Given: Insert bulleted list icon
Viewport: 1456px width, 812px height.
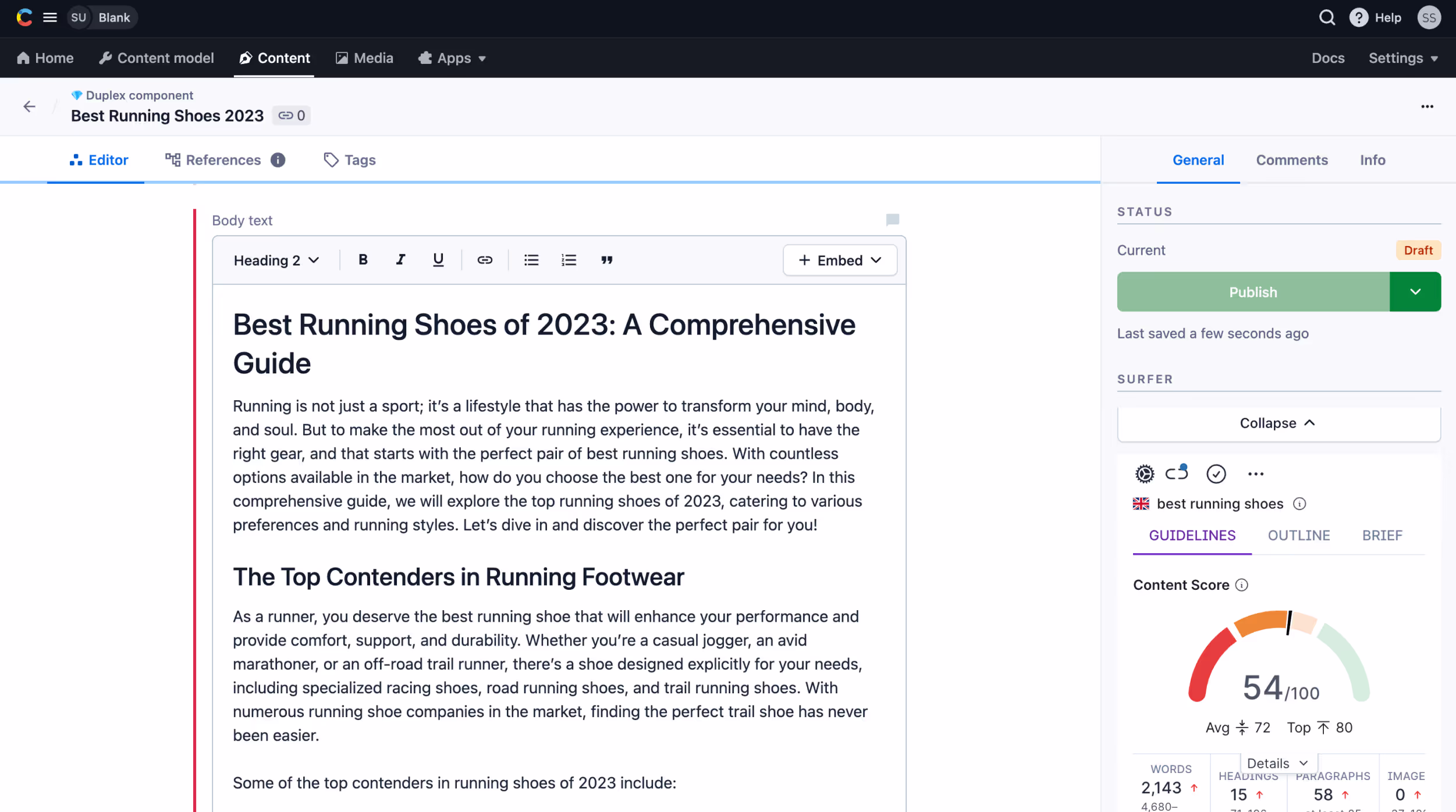Looking at the screenshot, I should pyautogui.click(x=531, y=260).
